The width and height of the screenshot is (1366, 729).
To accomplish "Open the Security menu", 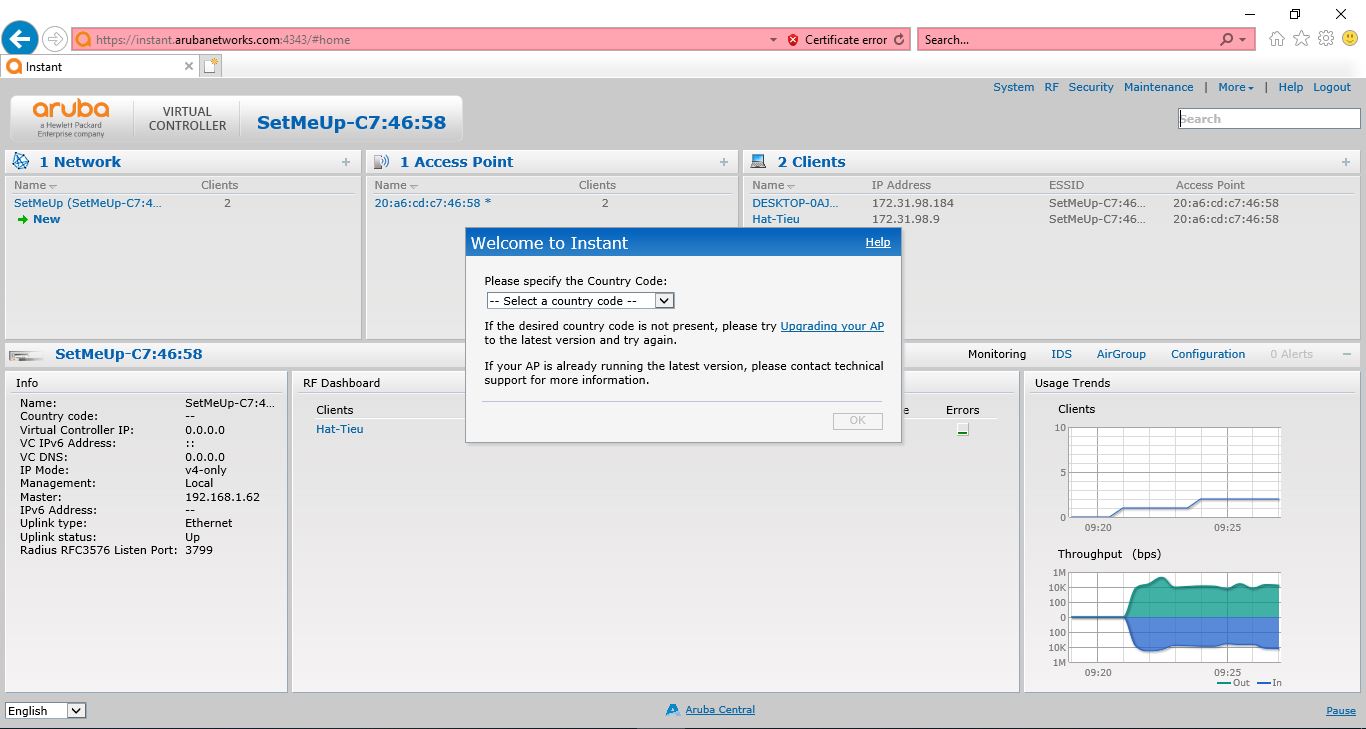I will pos(1090,87).
